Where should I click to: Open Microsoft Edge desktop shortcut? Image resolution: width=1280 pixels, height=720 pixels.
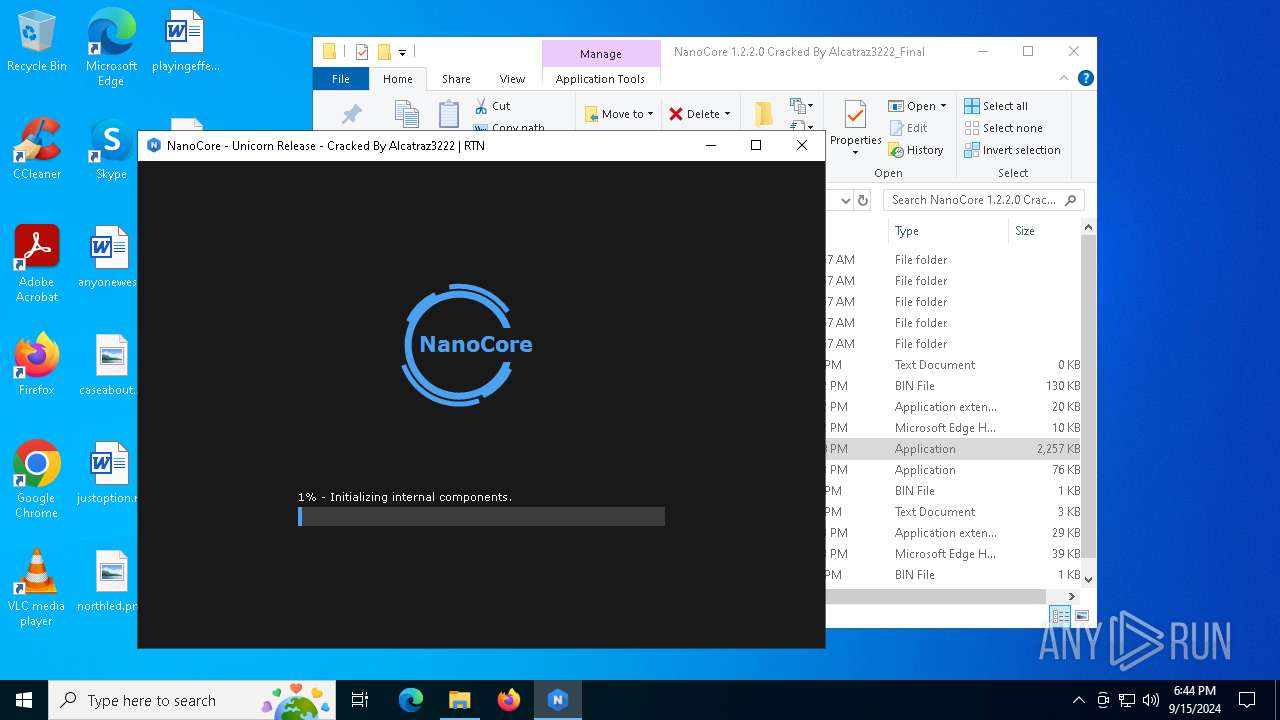pyautogui.click(x=111, y=49)
